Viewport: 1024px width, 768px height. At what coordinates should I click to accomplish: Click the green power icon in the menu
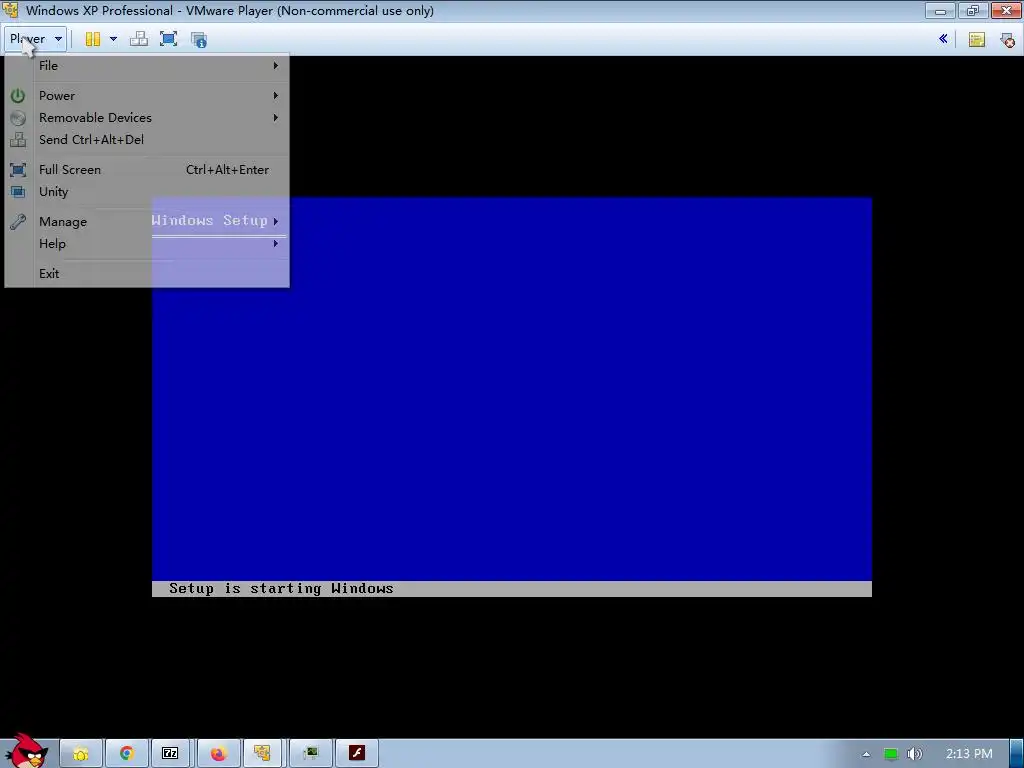coord(18,95)
